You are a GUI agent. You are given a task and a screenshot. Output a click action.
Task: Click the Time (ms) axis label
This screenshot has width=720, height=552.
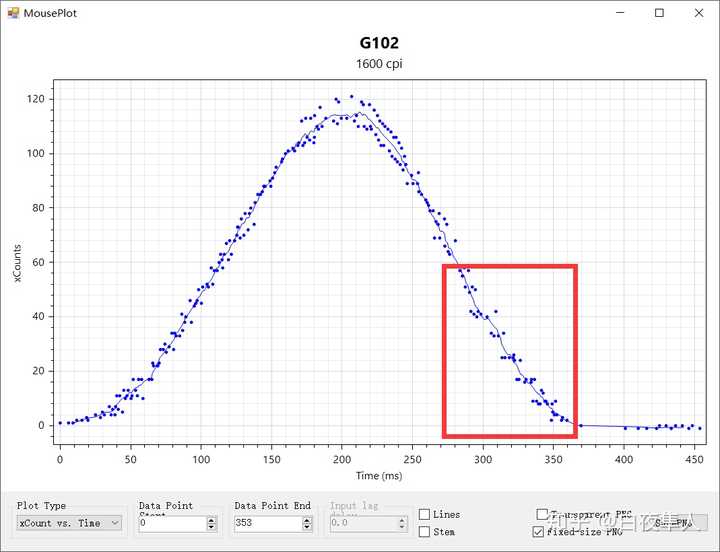coord(379,476)
